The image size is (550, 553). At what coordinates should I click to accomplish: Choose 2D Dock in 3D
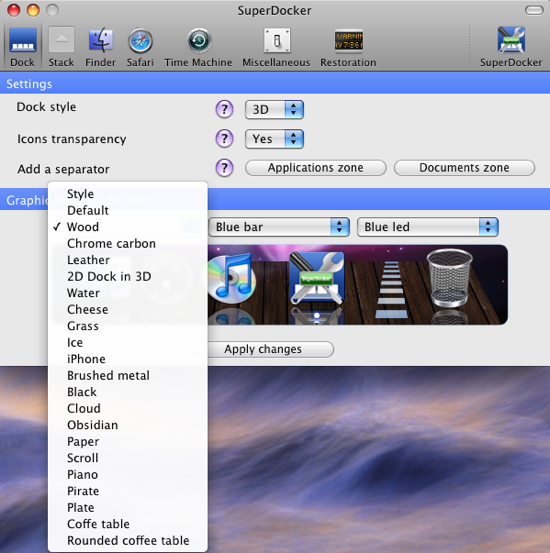(128, 277)
